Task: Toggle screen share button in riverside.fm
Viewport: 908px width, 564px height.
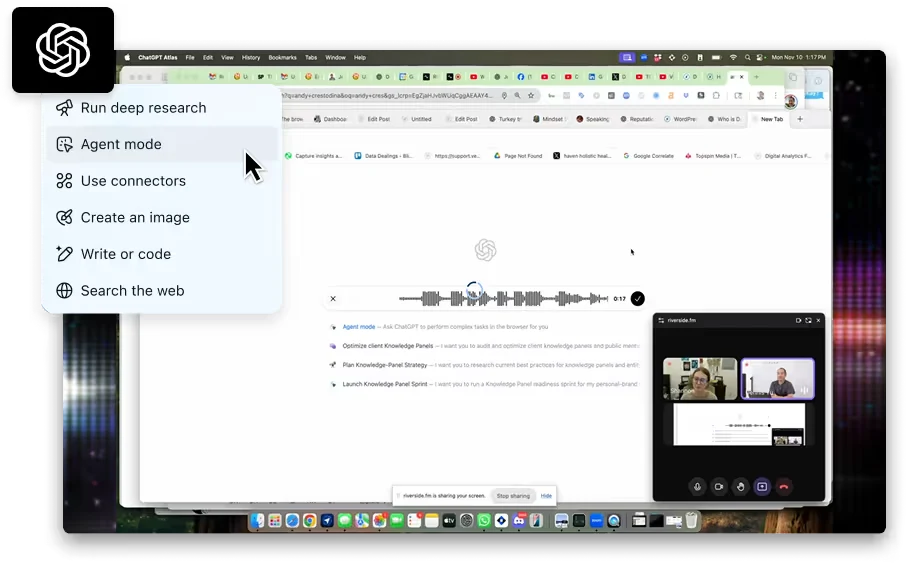Action: point(762,487)
